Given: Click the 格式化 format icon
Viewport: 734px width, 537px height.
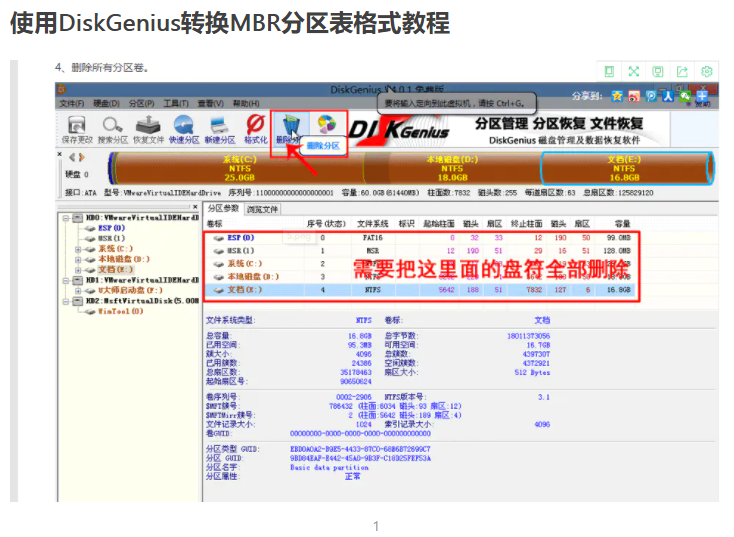Looking at the screenshot, I should 255,125.
